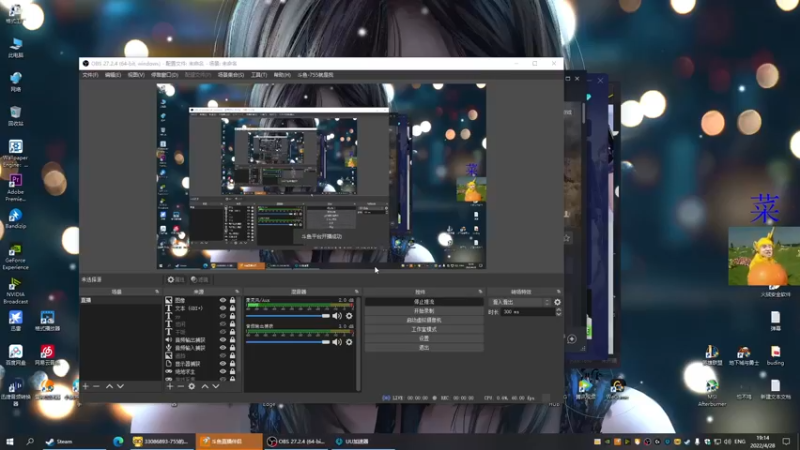Viewport: 800px width, 450px height.
Task: Toggle lock on 显示器捕获 source
Action: click(232, 364)
